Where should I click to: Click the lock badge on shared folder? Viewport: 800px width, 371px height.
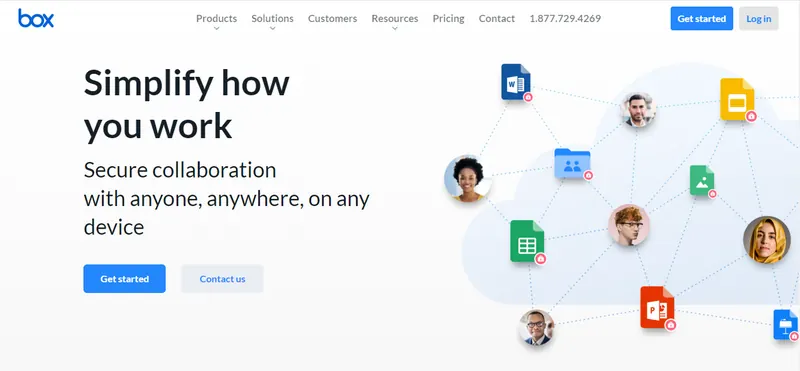tap(588, 176)
